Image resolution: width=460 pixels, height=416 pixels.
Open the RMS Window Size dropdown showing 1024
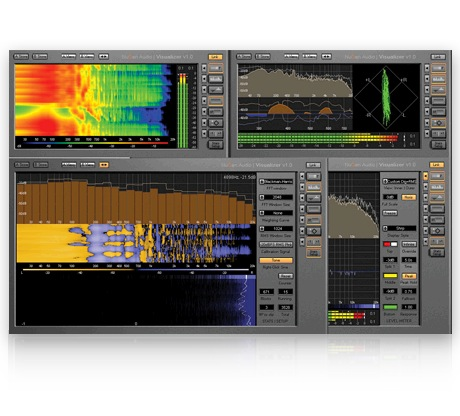(x=276, y=229)
